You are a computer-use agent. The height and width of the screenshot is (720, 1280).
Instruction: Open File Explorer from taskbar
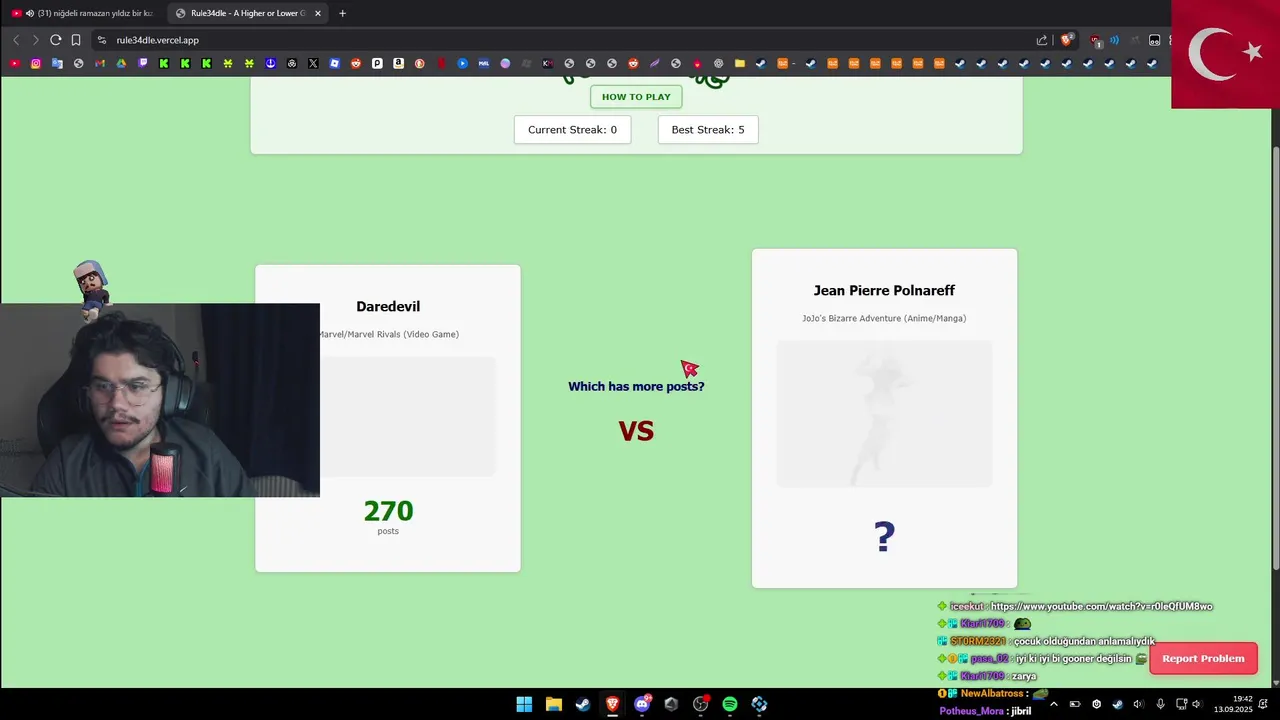(x=553, y=704)
